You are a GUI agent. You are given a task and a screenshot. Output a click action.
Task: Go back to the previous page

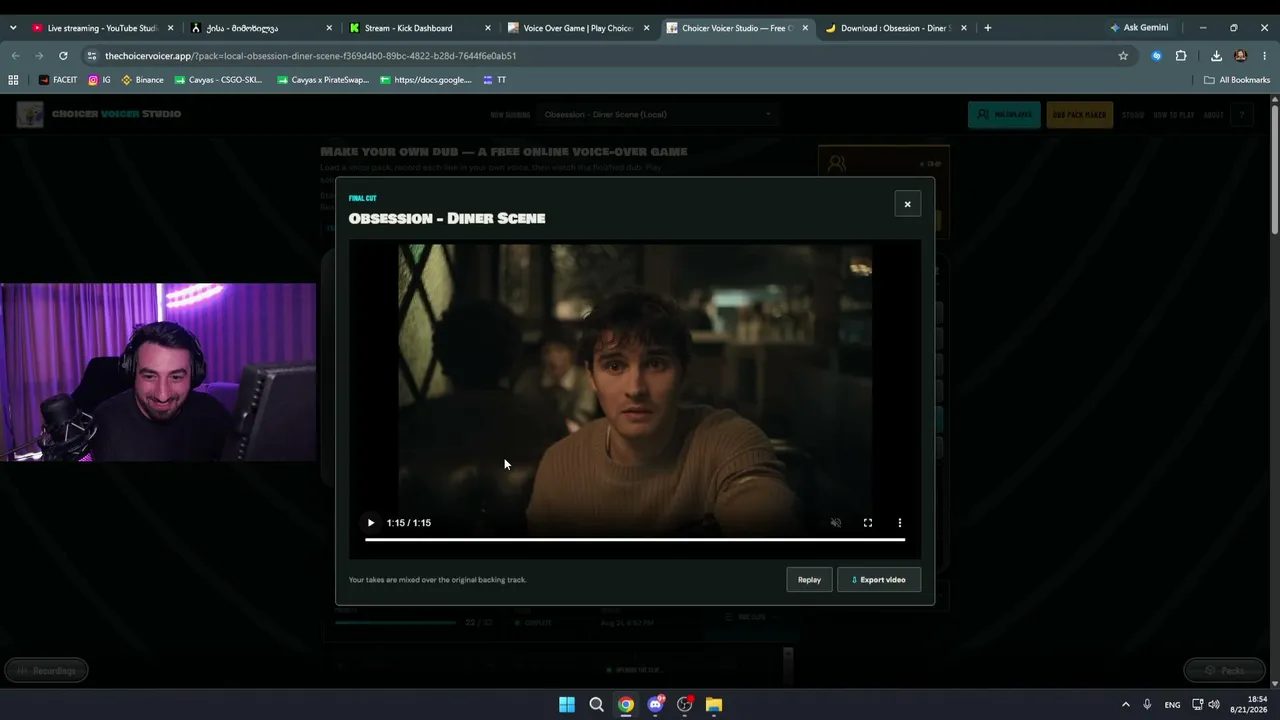[15, 56]
